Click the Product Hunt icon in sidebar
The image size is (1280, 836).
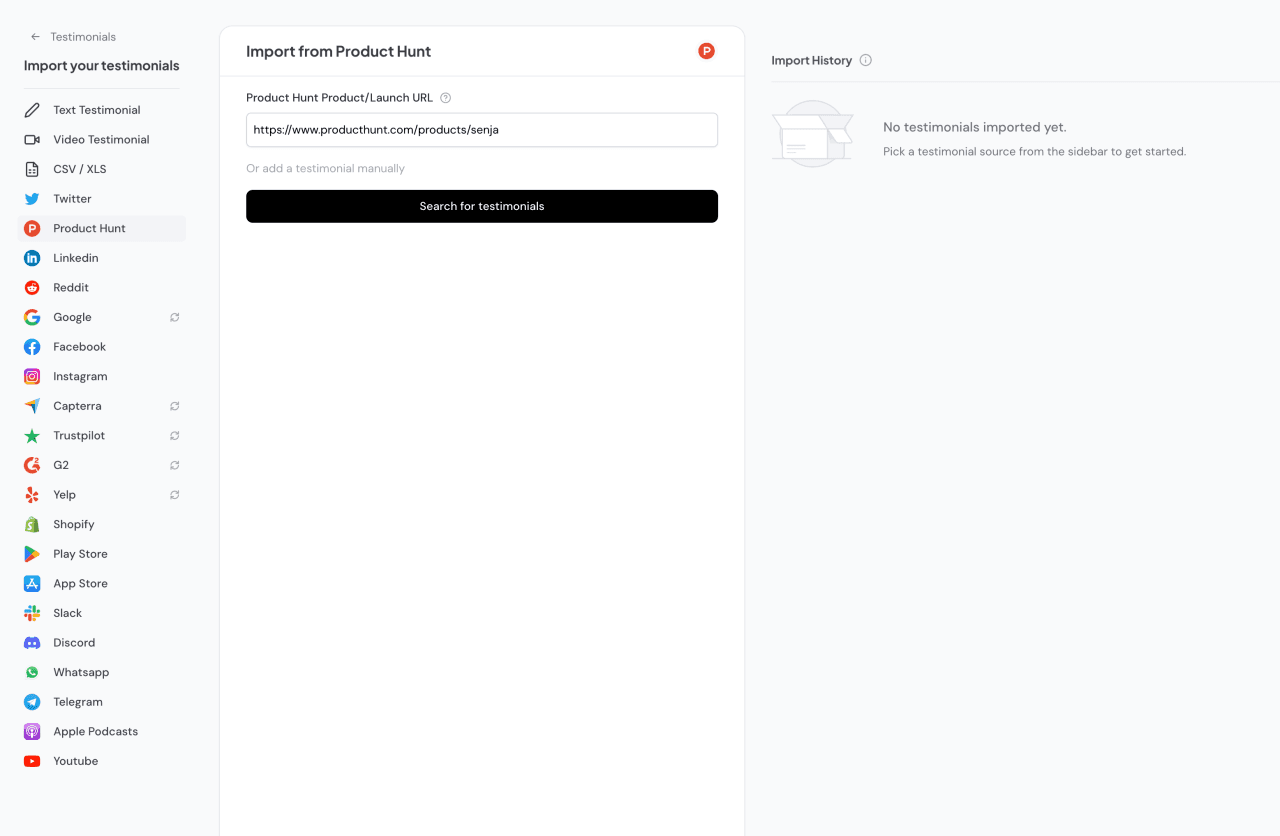[32, 229]
